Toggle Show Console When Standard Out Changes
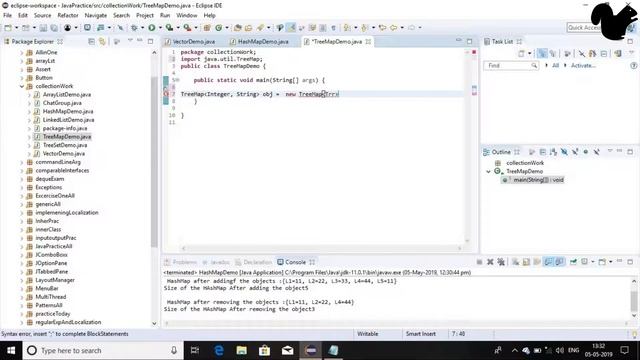 pyautogui.click(x=548, y=262)
